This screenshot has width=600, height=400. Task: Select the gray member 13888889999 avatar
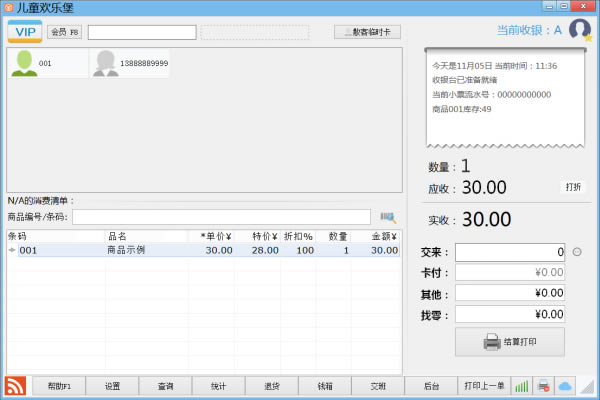coord(104,63)
